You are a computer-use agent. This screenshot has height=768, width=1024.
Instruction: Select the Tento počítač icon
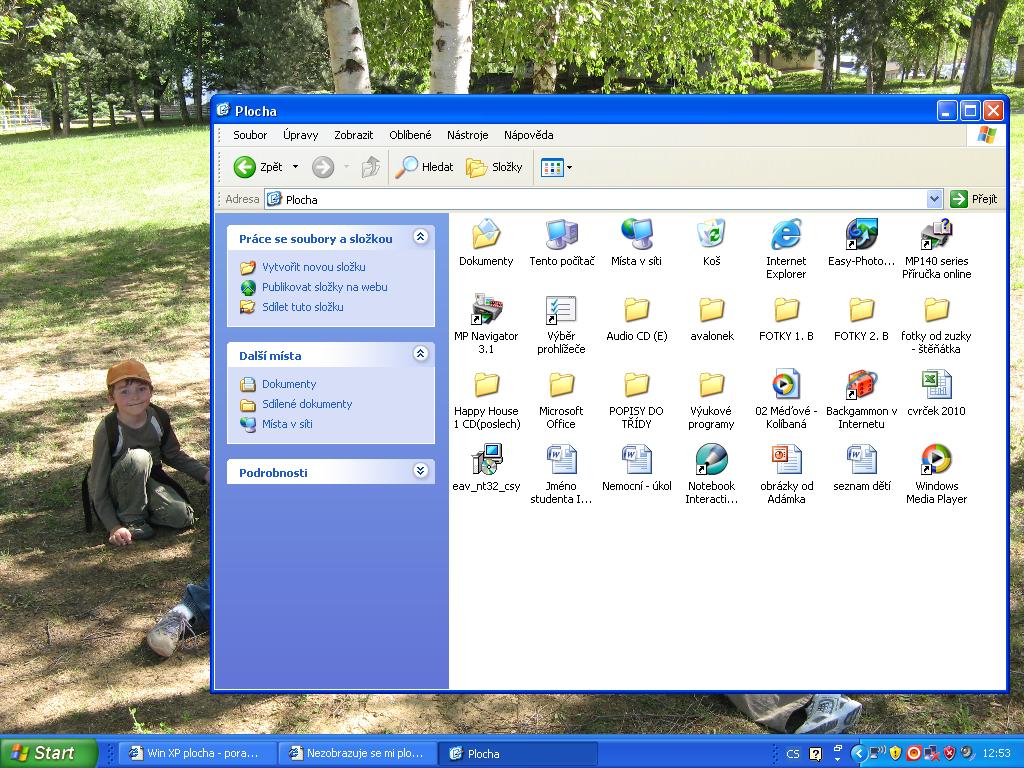tap(561, 235)
